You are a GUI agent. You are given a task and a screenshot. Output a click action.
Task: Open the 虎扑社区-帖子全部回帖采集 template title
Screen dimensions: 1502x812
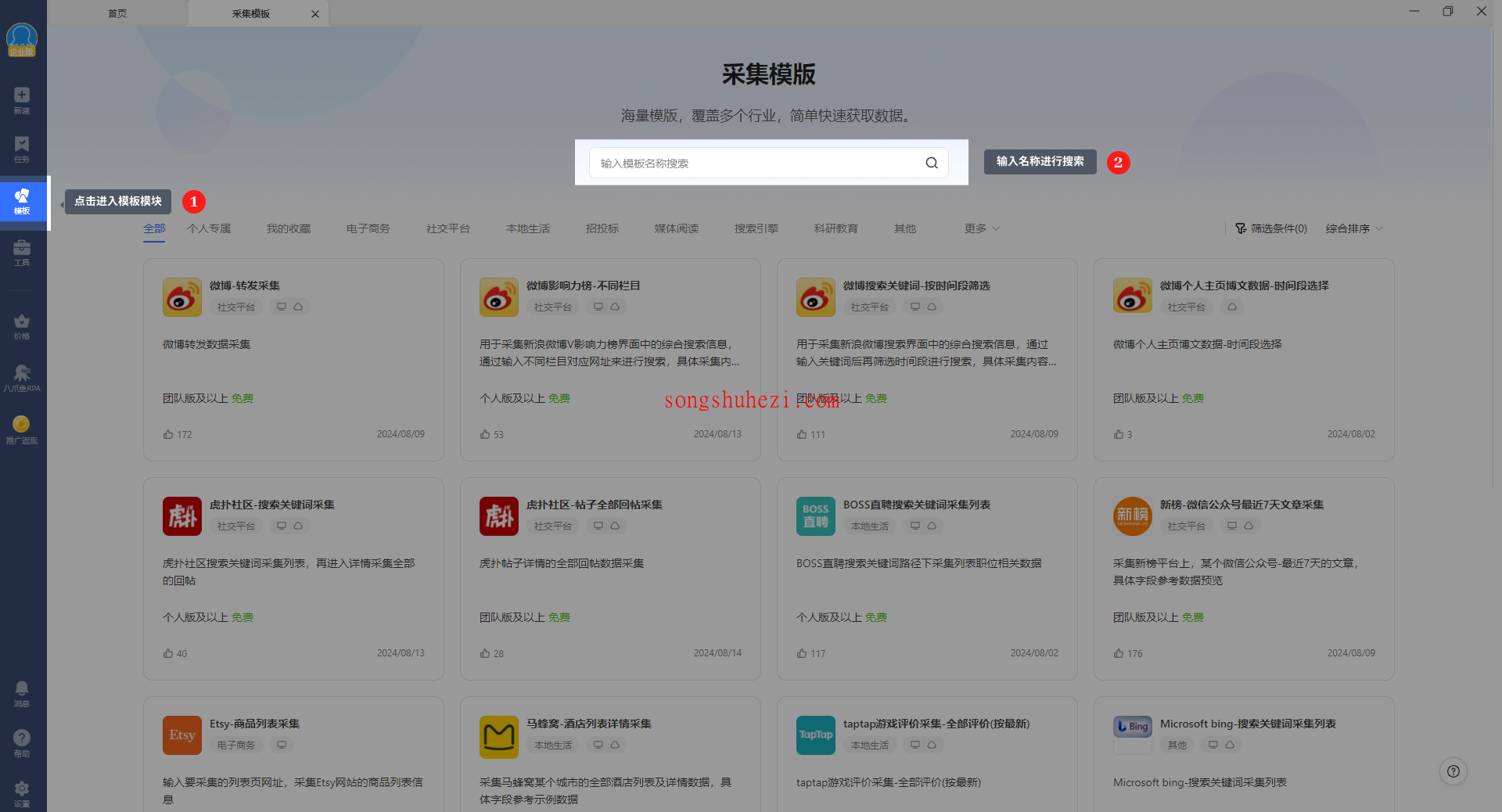click(595, 505)
